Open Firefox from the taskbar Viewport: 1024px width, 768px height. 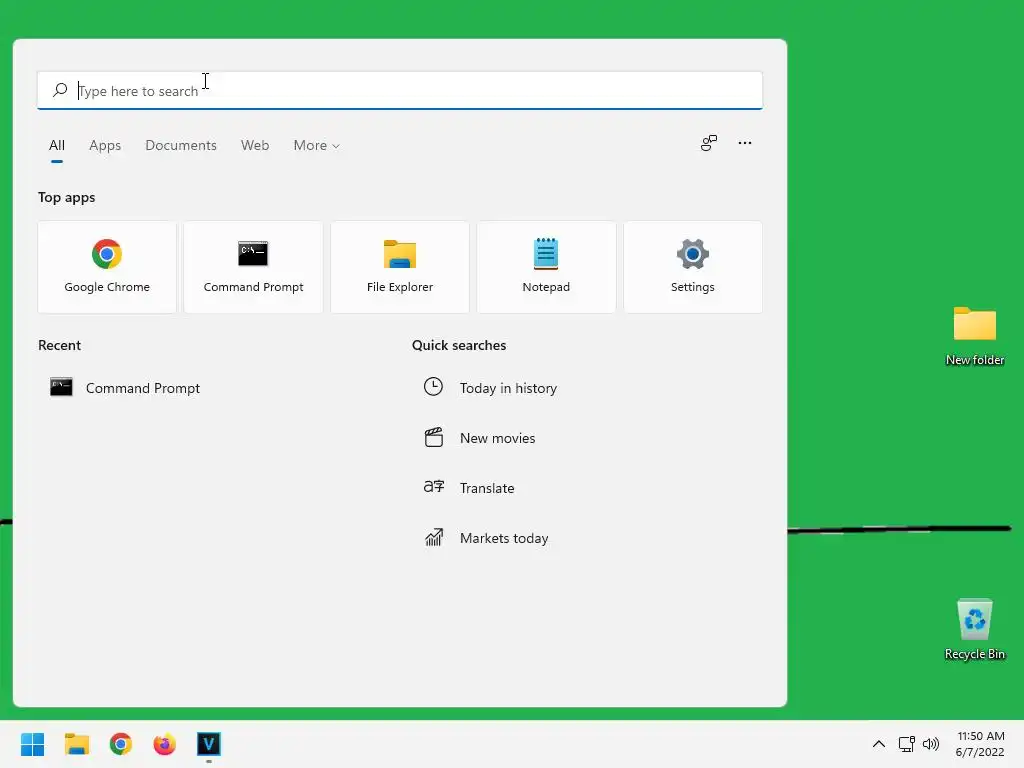pos(165,744)
